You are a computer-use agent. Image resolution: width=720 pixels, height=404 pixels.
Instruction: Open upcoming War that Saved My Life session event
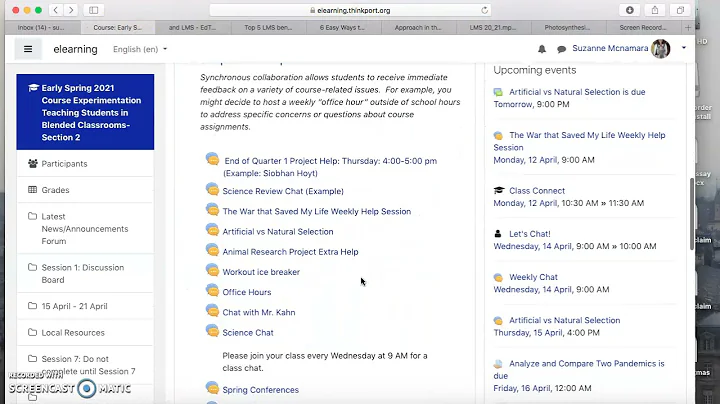click(579, 141)
